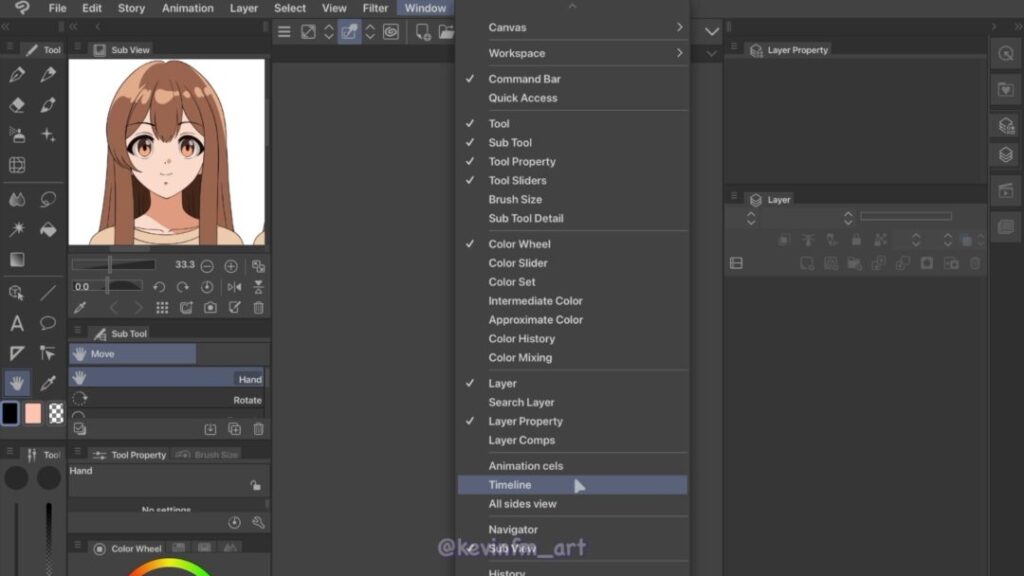Select the Rotate sub tool
Screen dimensions: 1024x576
tap(168, 400)
